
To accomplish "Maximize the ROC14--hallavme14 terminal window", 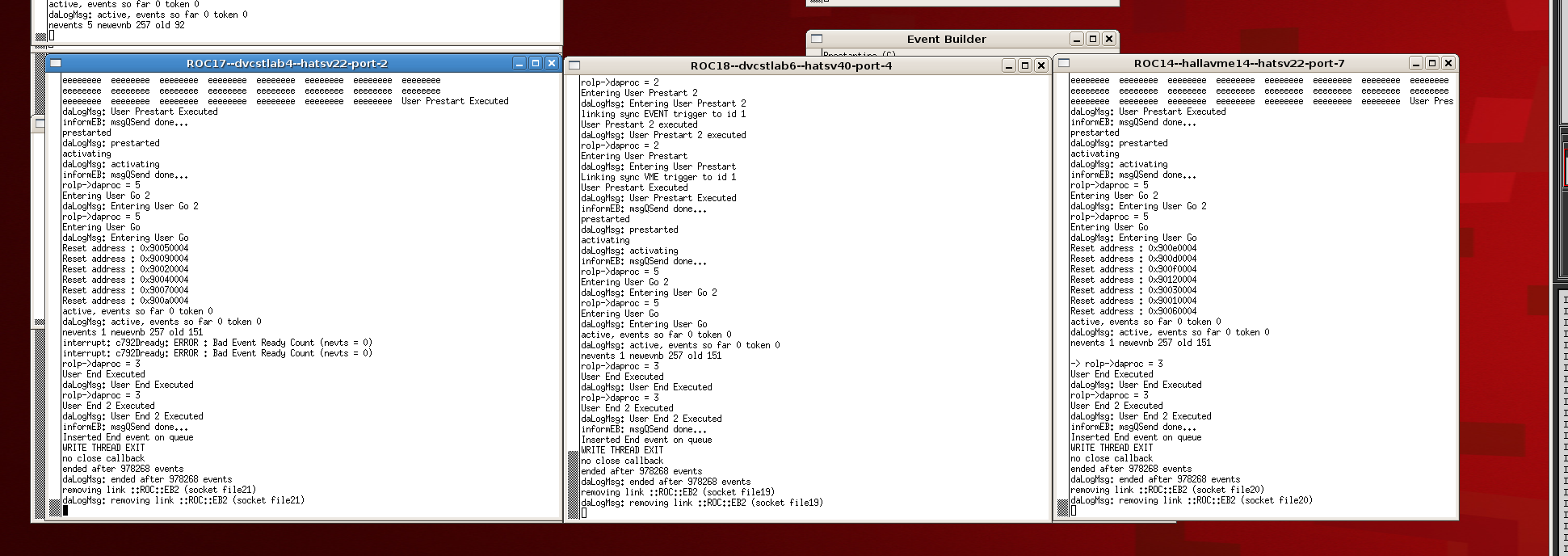I will pyautogui.click(x=1432, y=63).
